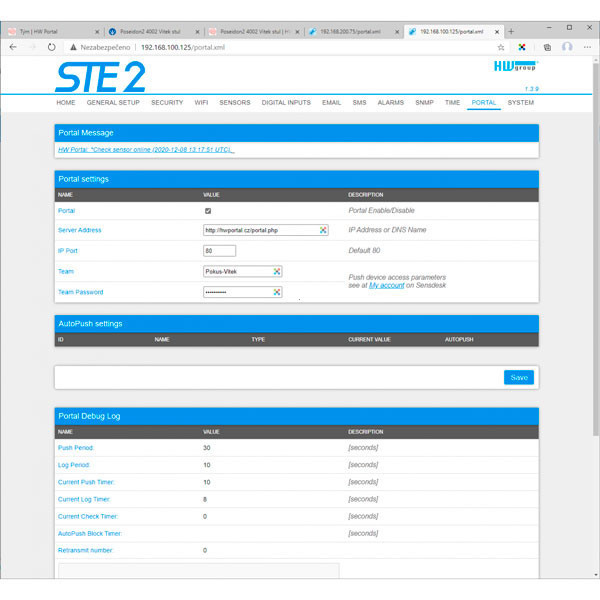Go to the ALARMS tab

pos(390,103)
